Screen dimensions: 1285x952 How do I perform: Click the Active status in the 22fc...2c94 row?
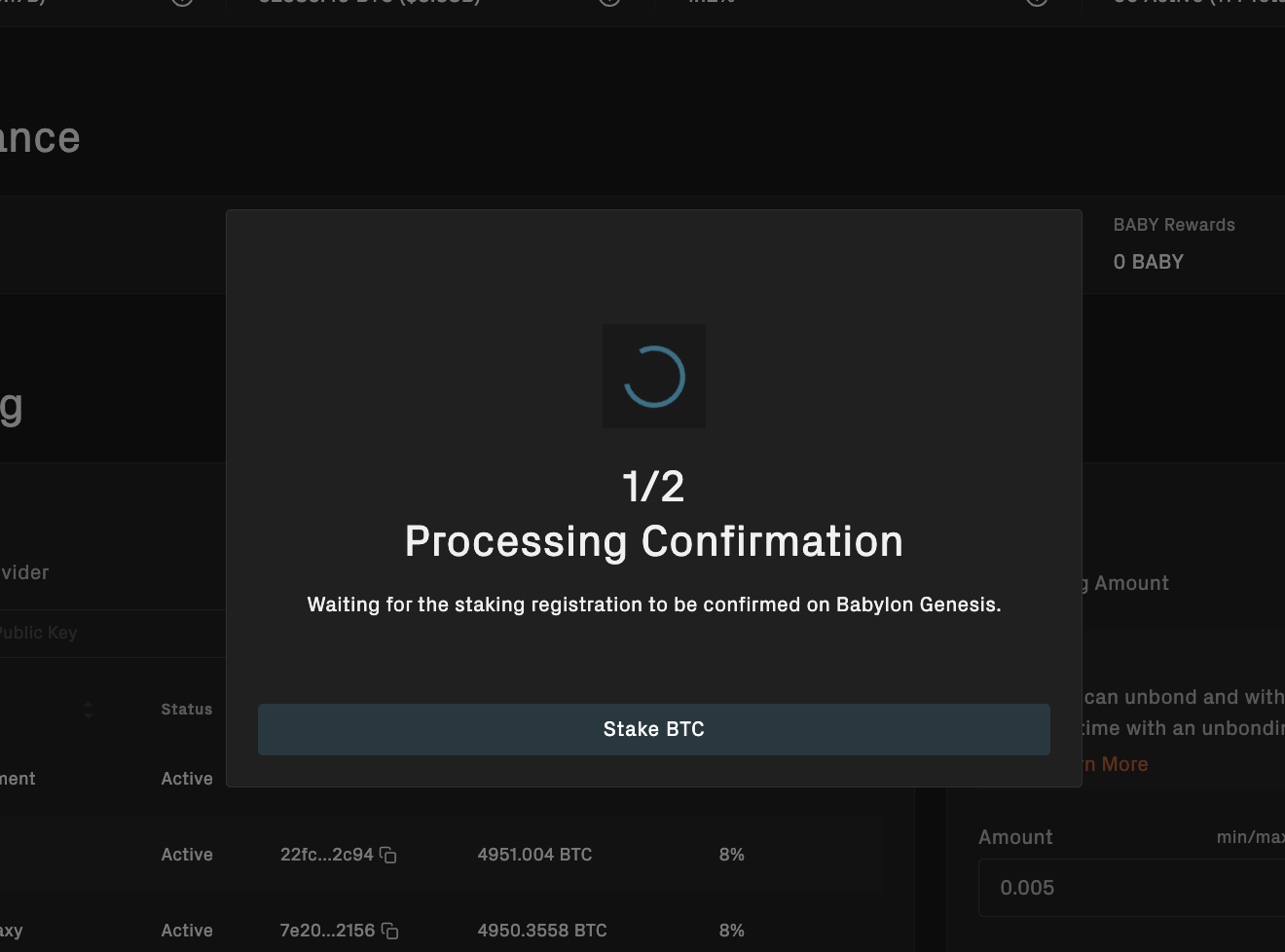(187, 855)
